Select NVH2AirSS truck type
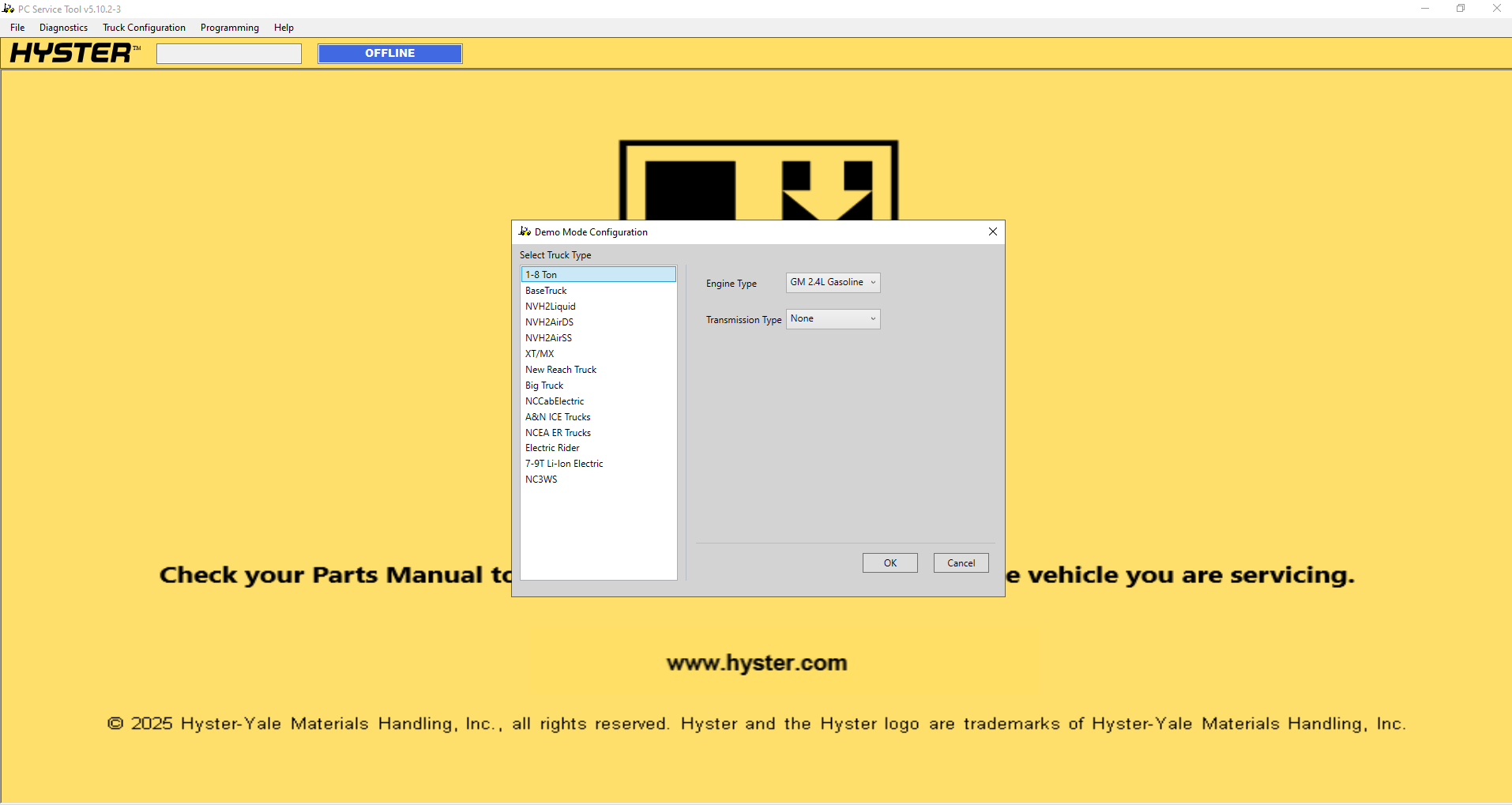1512x805 pixels. tap(598, 337)
